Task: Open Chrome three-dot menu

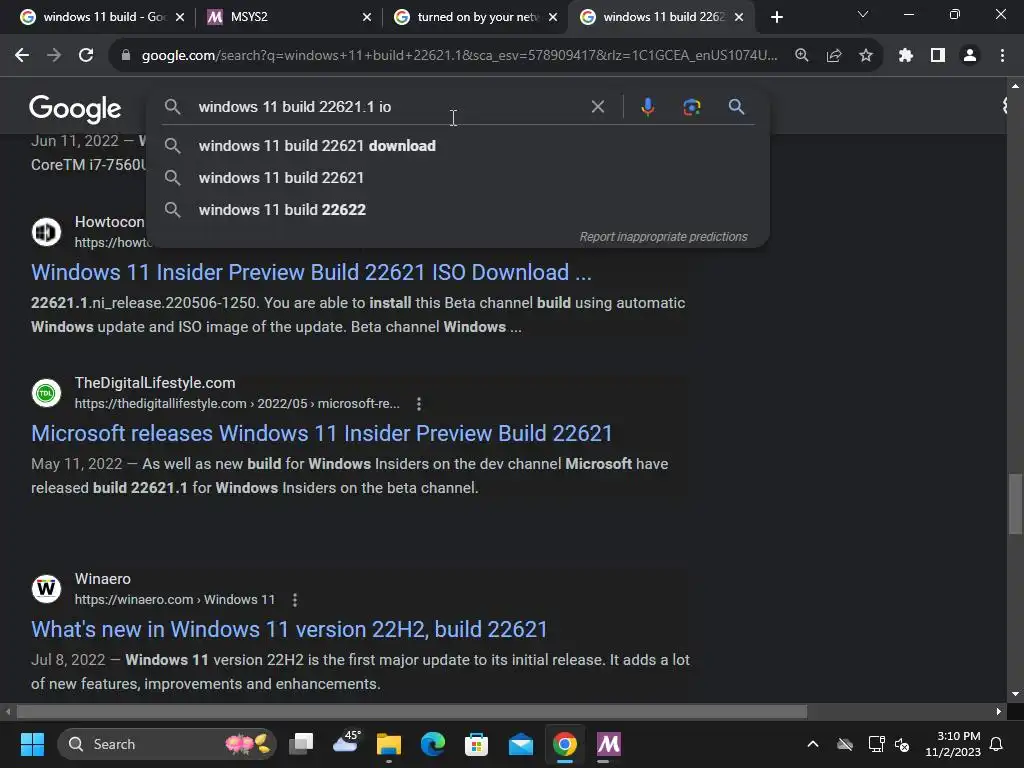Action: point(1002,56)
